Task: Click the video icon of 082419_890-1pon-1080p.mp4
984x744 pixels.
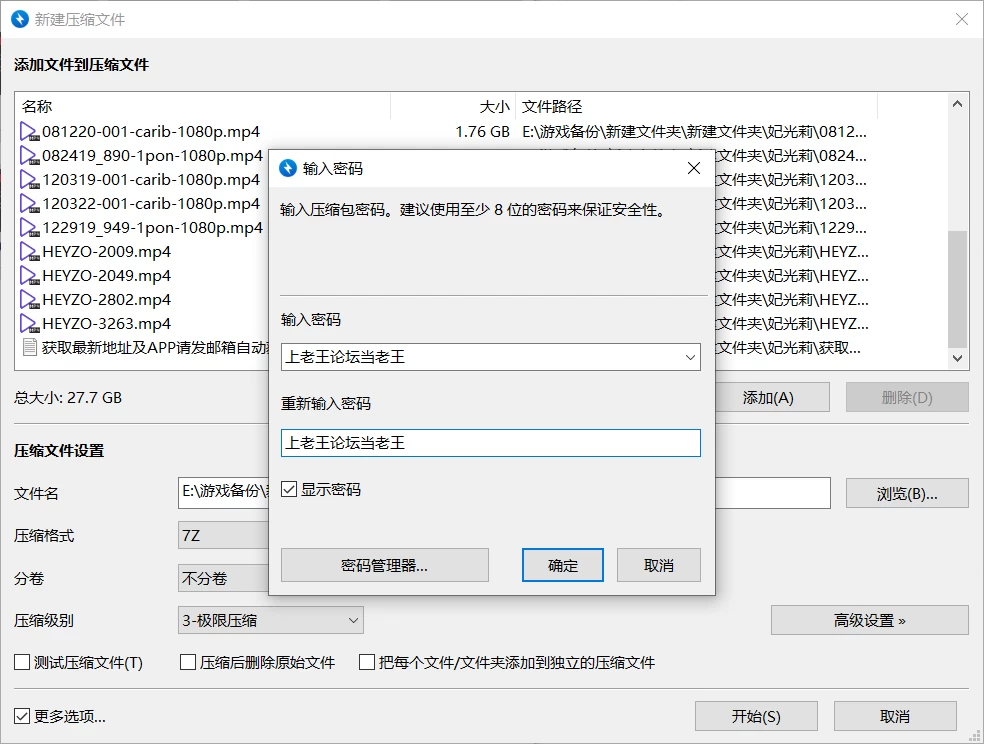Action: point(29,156)
